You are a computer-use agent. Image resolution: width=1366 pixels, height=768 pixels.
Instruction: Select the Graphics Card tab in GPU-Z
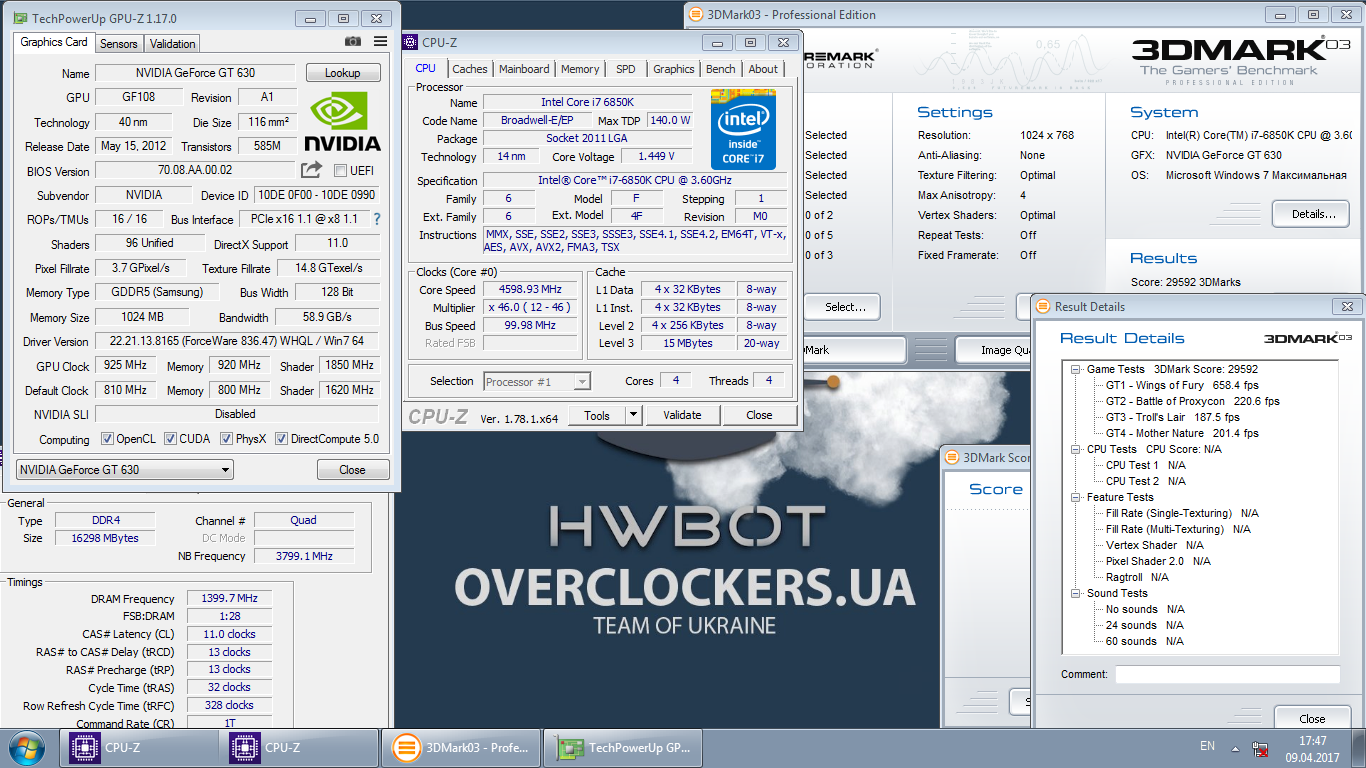pos(54,42)
